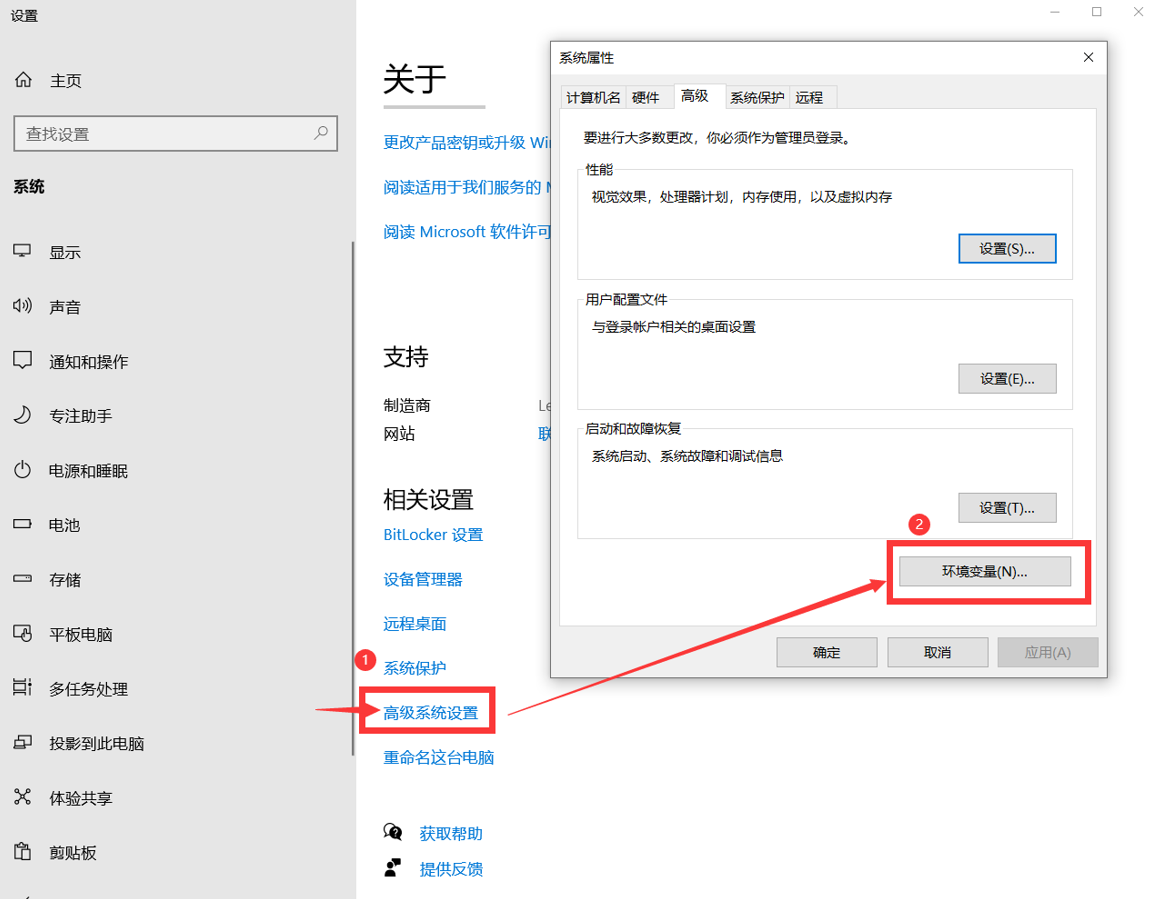This screenshot has height=899, width=1152.
Task: Open 环境变量(N) environment variables
Action: (984, 571)
